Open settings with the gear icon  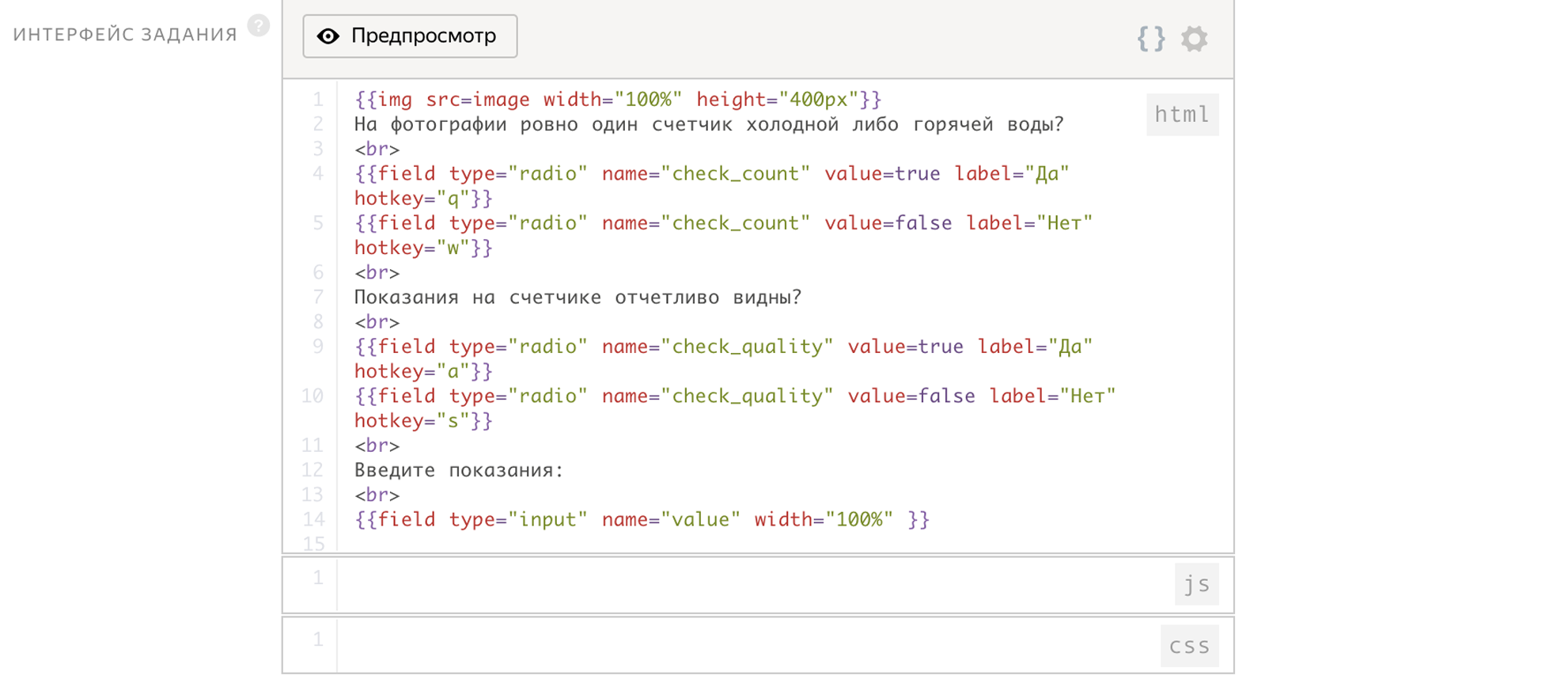(1194, 38)
